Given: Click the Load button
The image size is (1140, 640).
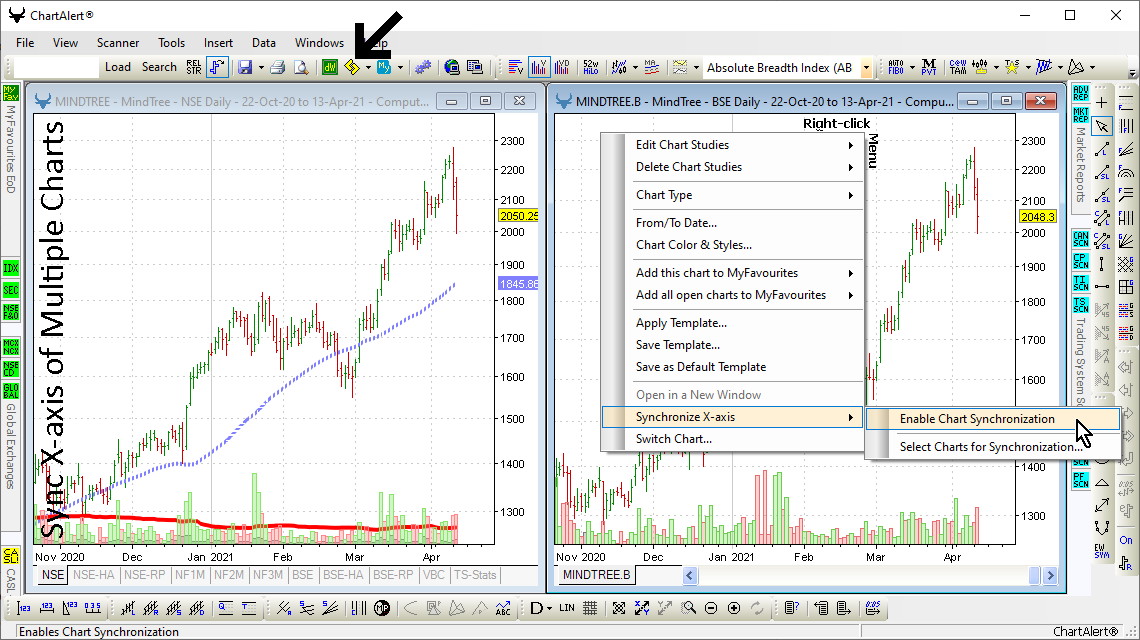Looking at the screenshot, I should pyautogui.click(x=118, y=67).
